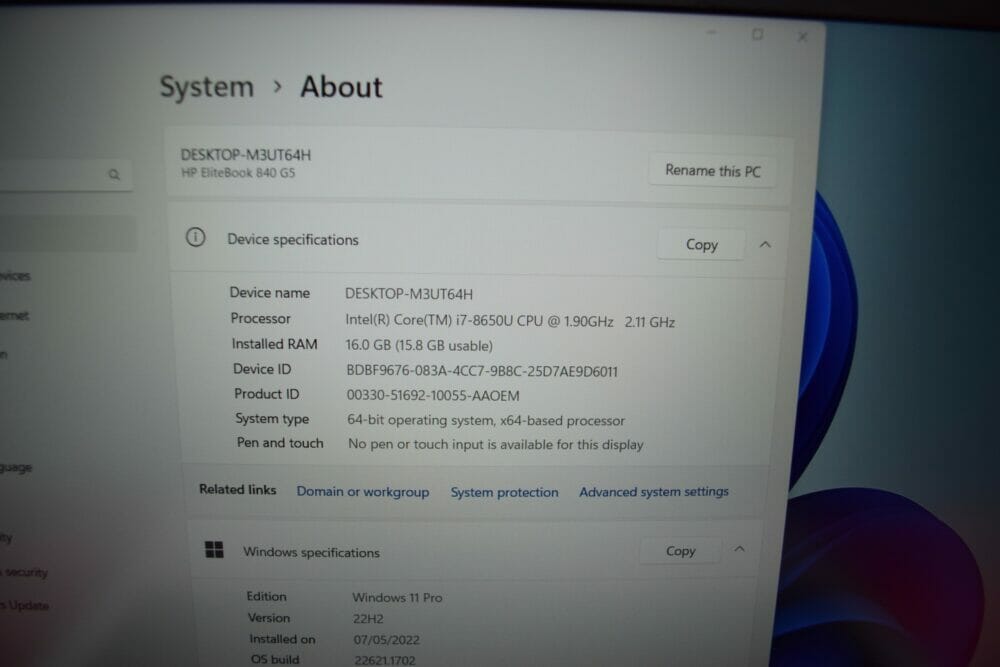Select the device name value DESKTOP-M3UT64H in specifications
The height and width of the screenshot is (667, 1000).
pos(409,294)
